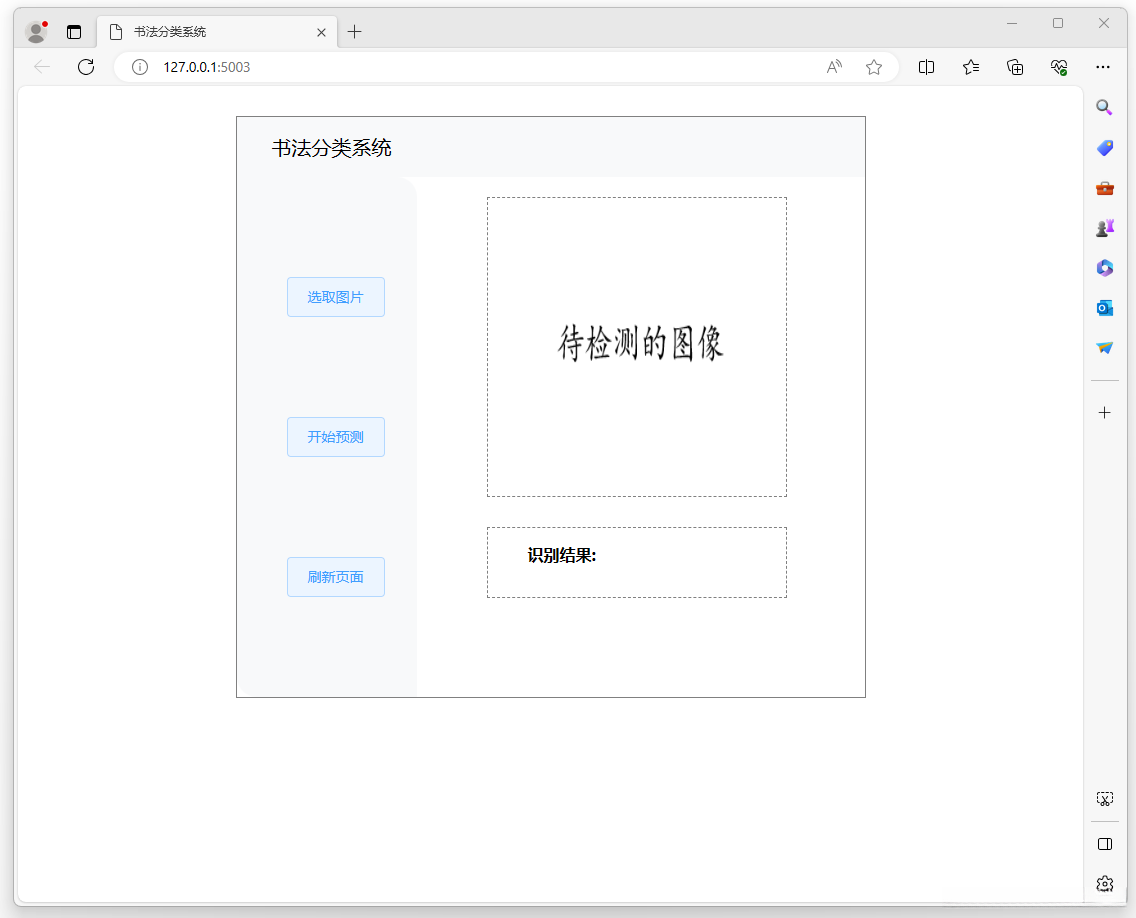Open Outlook from the sidebar
1136x918 pixels.
[x=1104, y=307]
